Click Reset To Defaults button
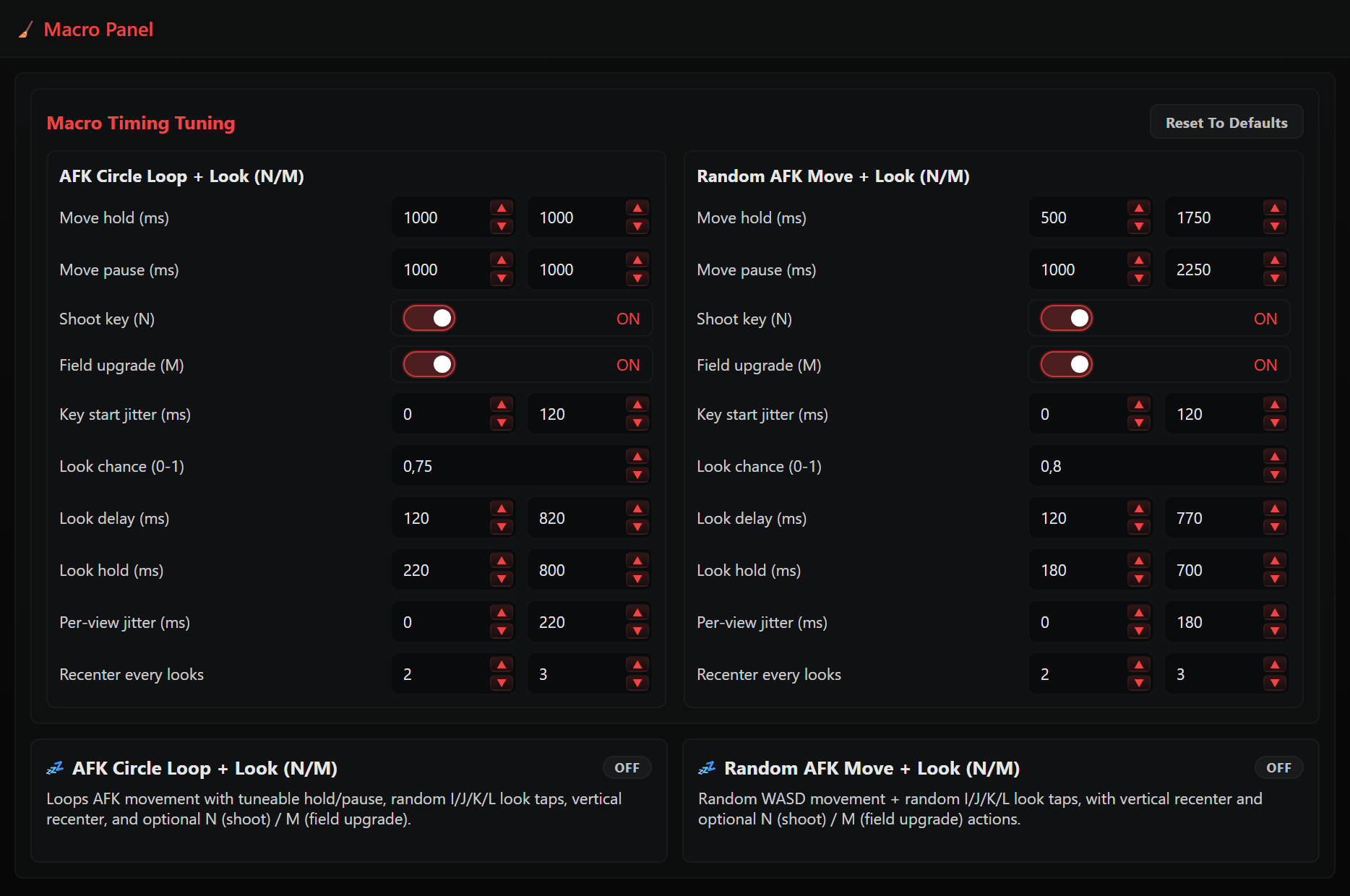The width and height of the screenshot is (1350, 896). coord(1226,122)
